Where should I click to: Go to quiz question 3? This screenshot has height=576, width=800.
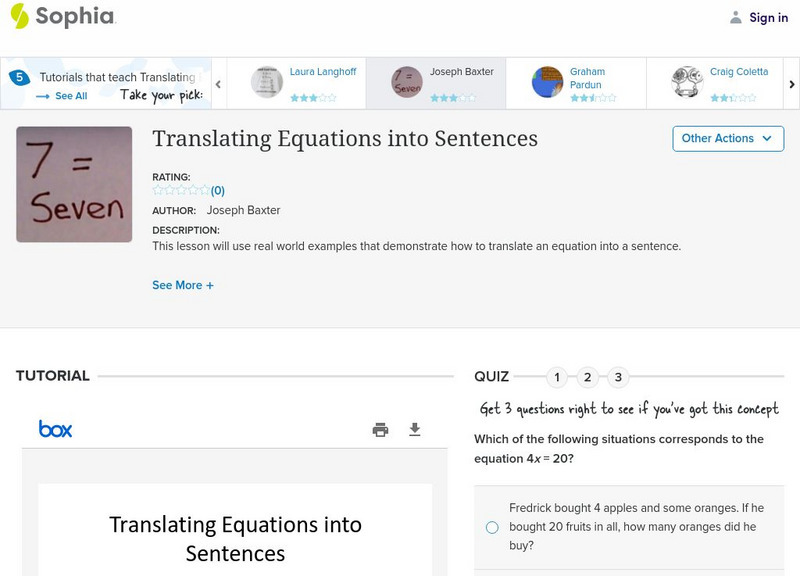coord(618,377)
